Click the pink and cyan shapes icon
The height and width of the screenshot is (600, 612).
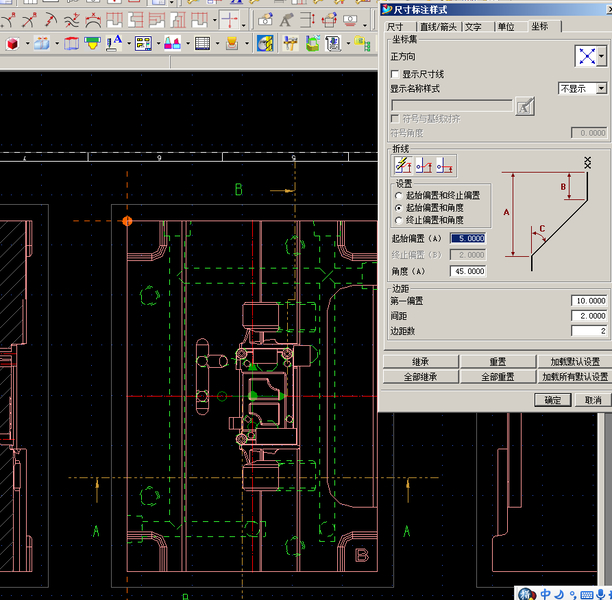tap(172, 43)
